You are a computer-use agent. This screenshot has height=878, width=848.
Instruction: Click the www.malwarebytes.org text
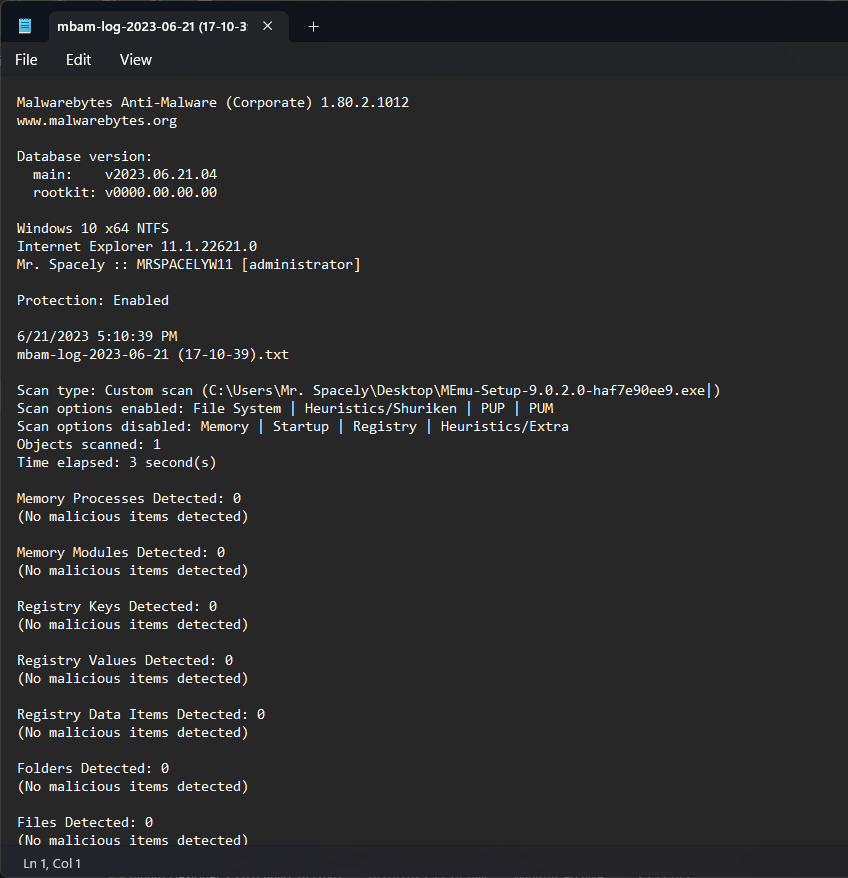(x=97, y=120)
